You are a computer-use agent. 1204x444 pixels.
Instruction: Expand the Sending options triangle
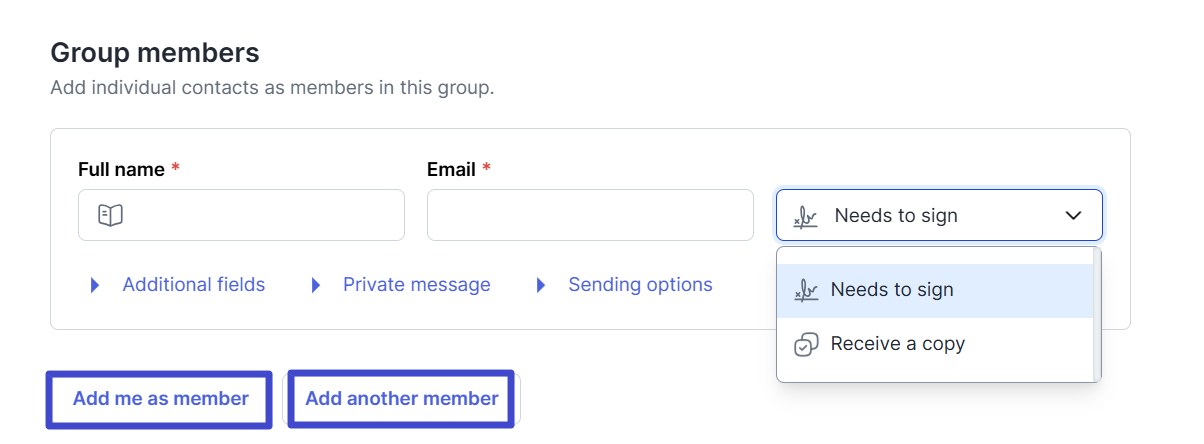click(541, 285)
